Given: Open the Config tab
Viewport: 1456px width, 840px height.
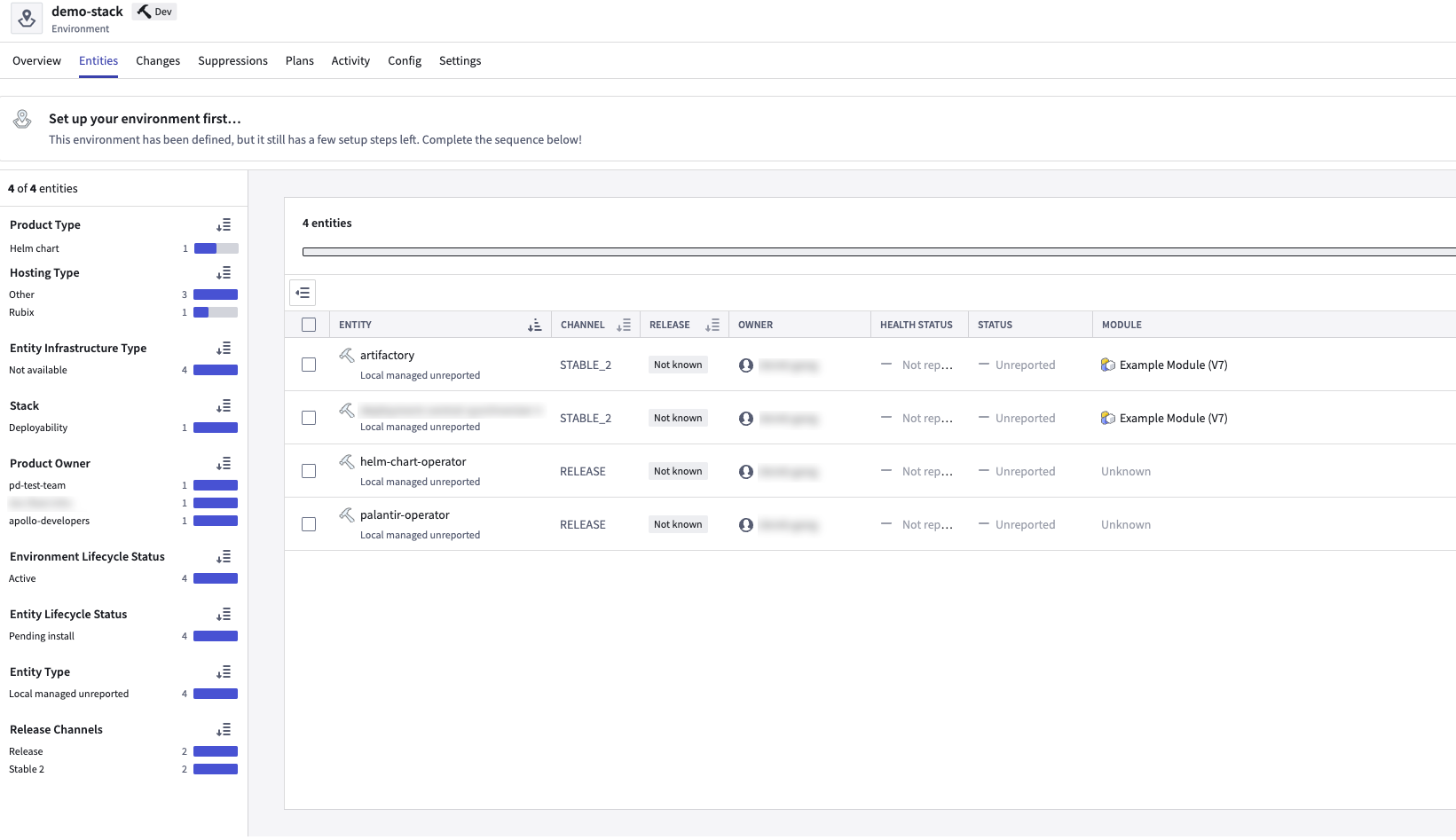Looking at the screenshot, I should coord(405,61).
